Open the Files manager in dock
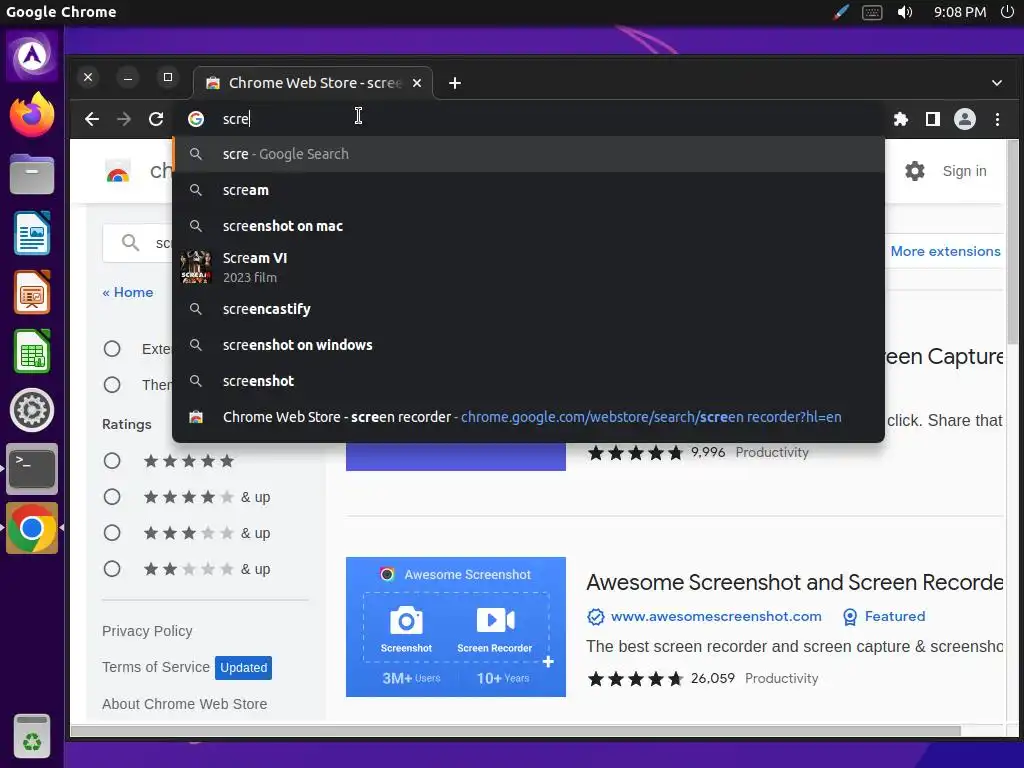This screenshot has height=768, width=1024. [x=32, y=174]
